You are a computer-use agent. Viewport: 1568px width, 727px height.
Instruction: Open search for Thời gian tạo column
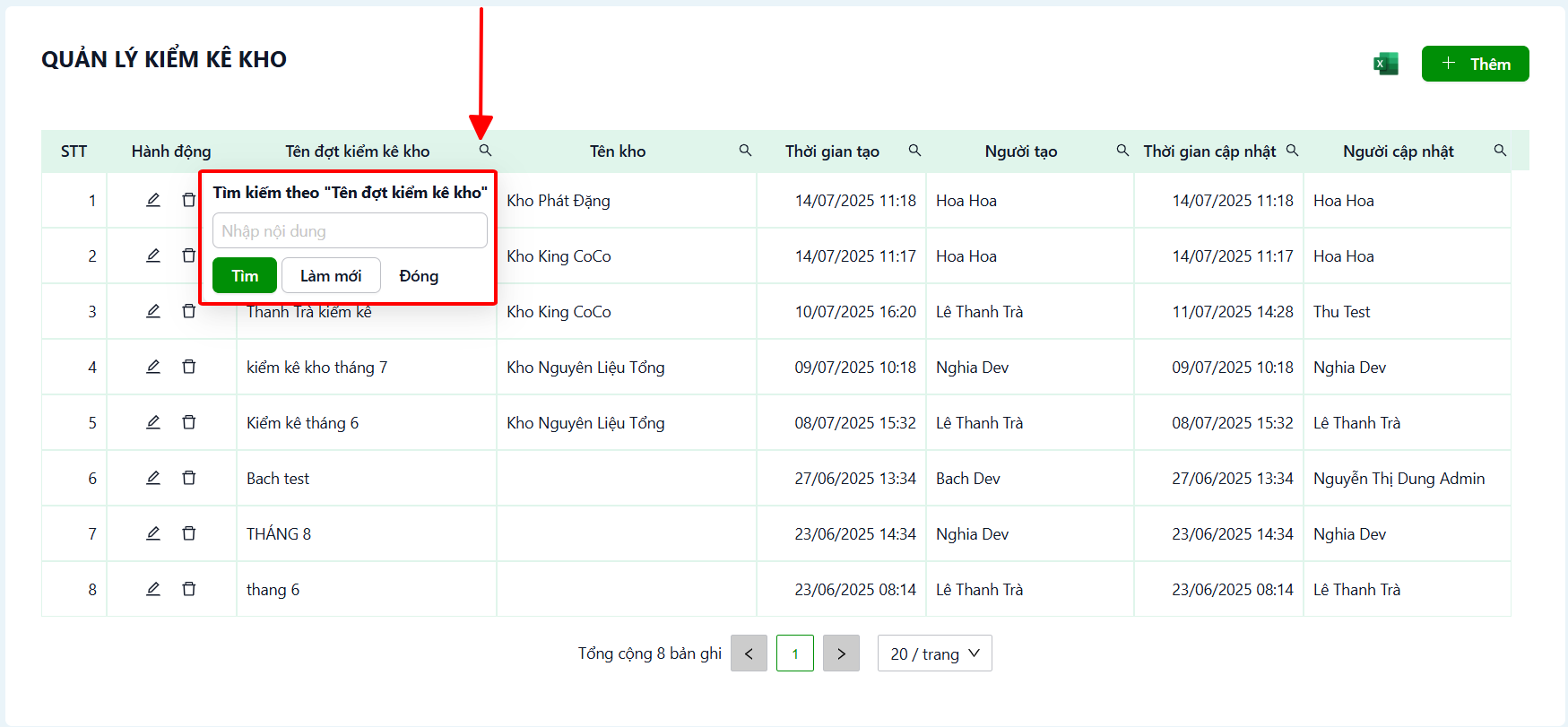coord(914,151)
